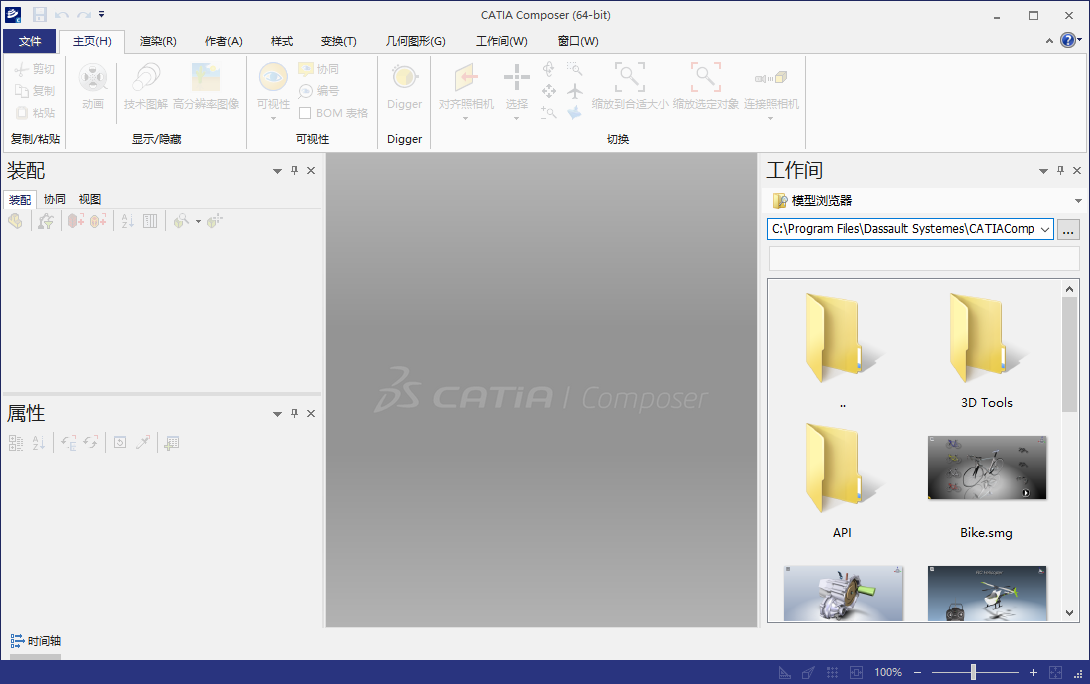Click the alphabetical sort icon in the assembly toolbar
The height and width of the screenshot is (684, 1090).
coord(127,221)
